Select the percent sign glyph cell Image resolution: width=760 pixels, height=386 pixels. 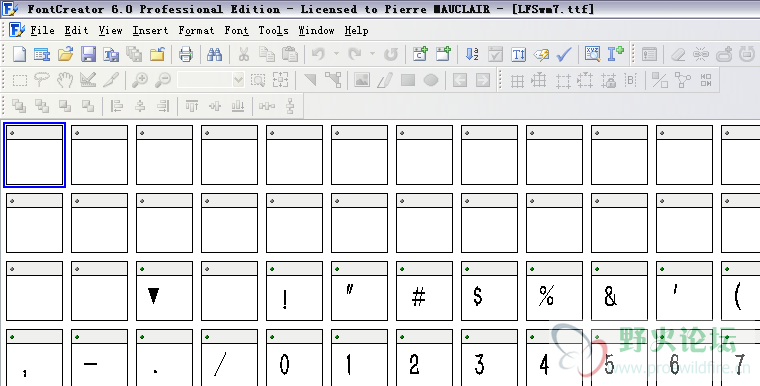click(x=554, y=291)
